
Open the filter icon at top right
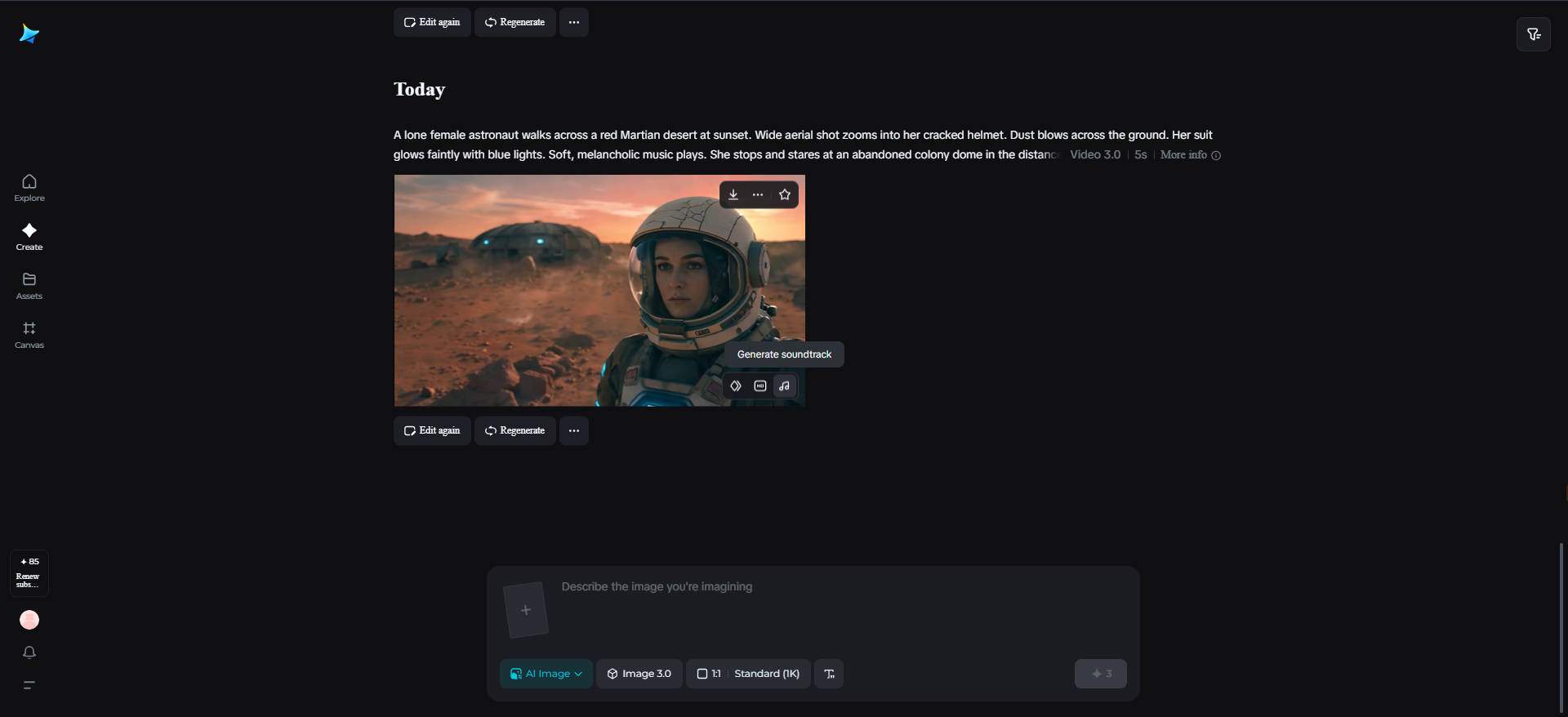coord(1534,34)
